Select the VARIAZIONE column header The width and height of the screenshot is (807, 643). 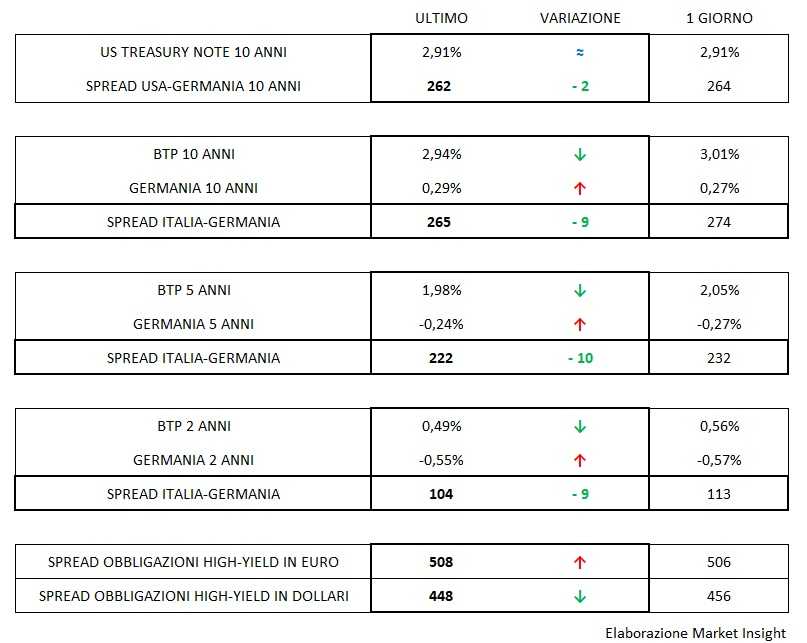point(580,18)
